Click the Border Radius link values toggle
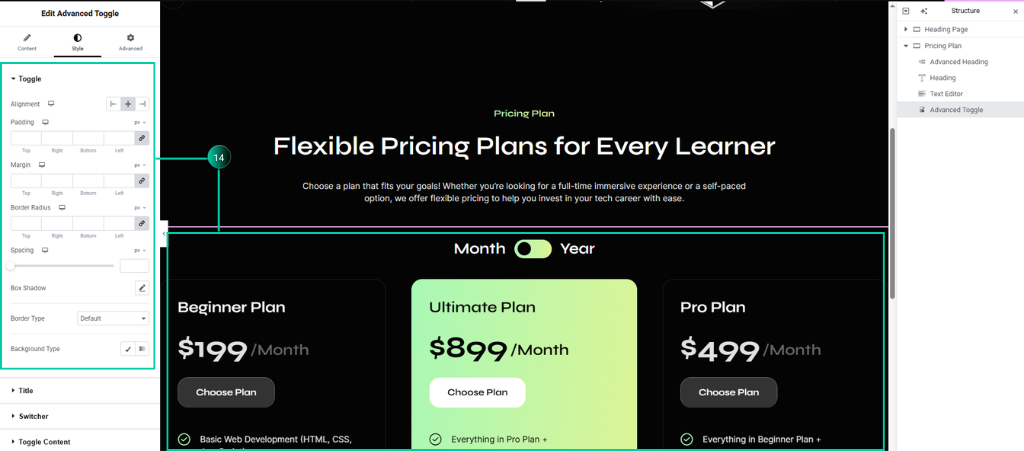Viewport: 1024px width, 451px height. [142, 223]
